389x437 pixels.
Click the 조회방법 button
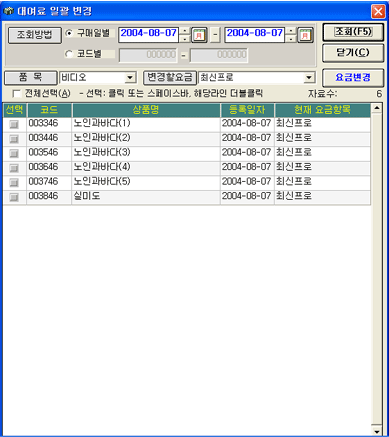35,35
